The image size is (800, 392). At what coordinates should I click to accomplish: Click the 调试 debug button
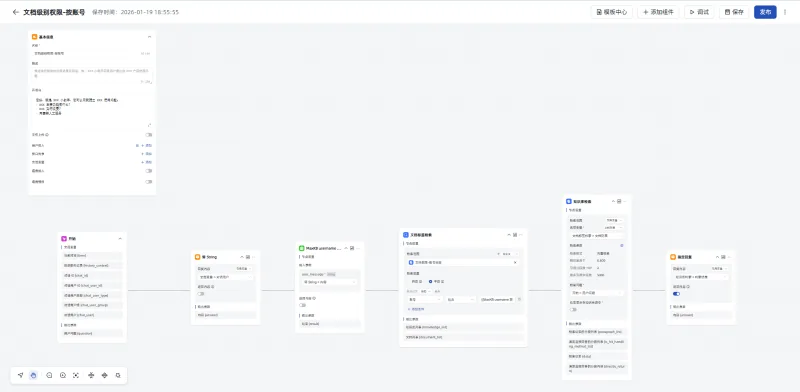699,12
